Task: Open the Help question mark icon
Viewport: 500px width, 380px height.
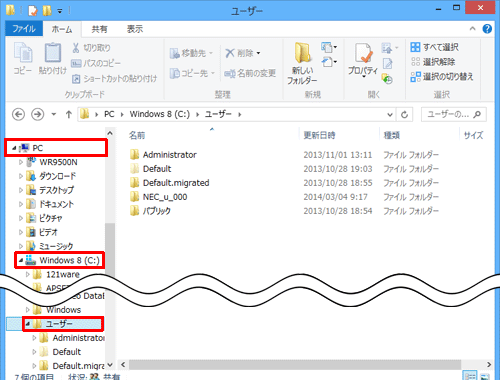Action: coord(487,29)
